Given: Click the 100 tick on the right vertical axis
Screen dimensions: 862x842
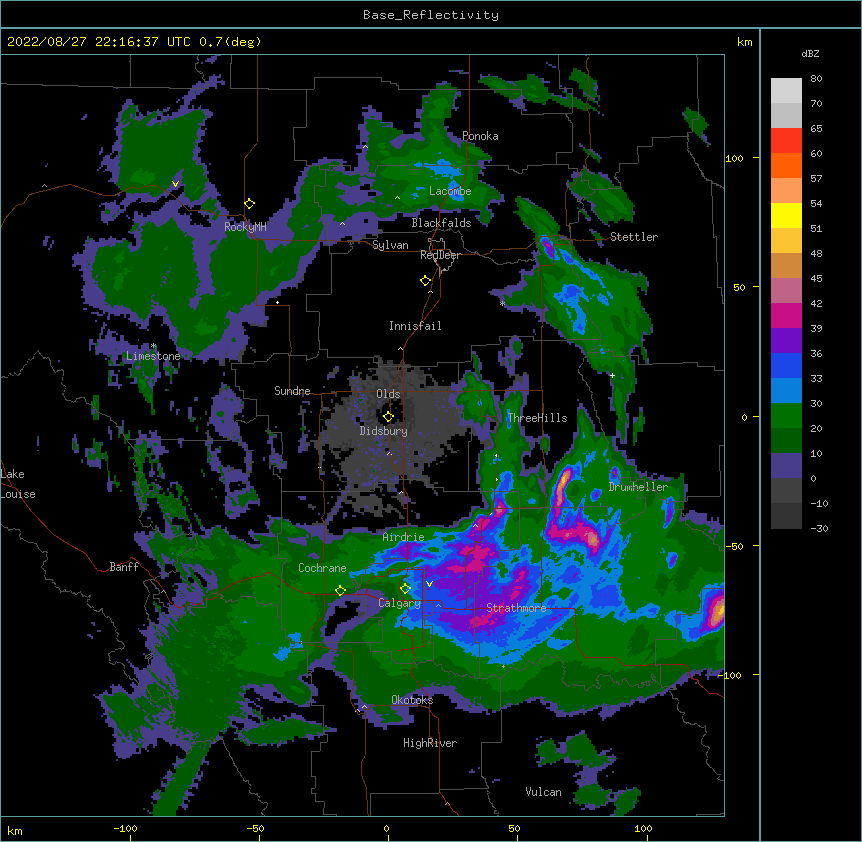Looking at the screenshot, I should pyautogui.click(x=734, y=158).
